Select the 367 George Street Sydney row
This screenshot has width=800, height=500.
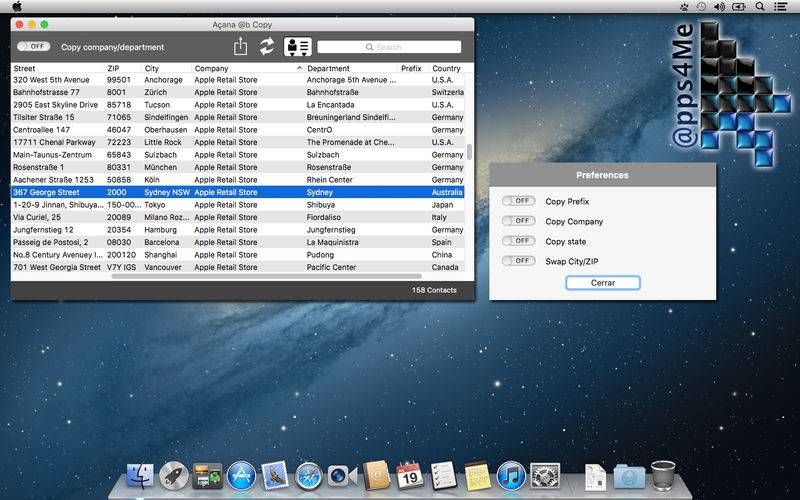[x=238, y=192]
